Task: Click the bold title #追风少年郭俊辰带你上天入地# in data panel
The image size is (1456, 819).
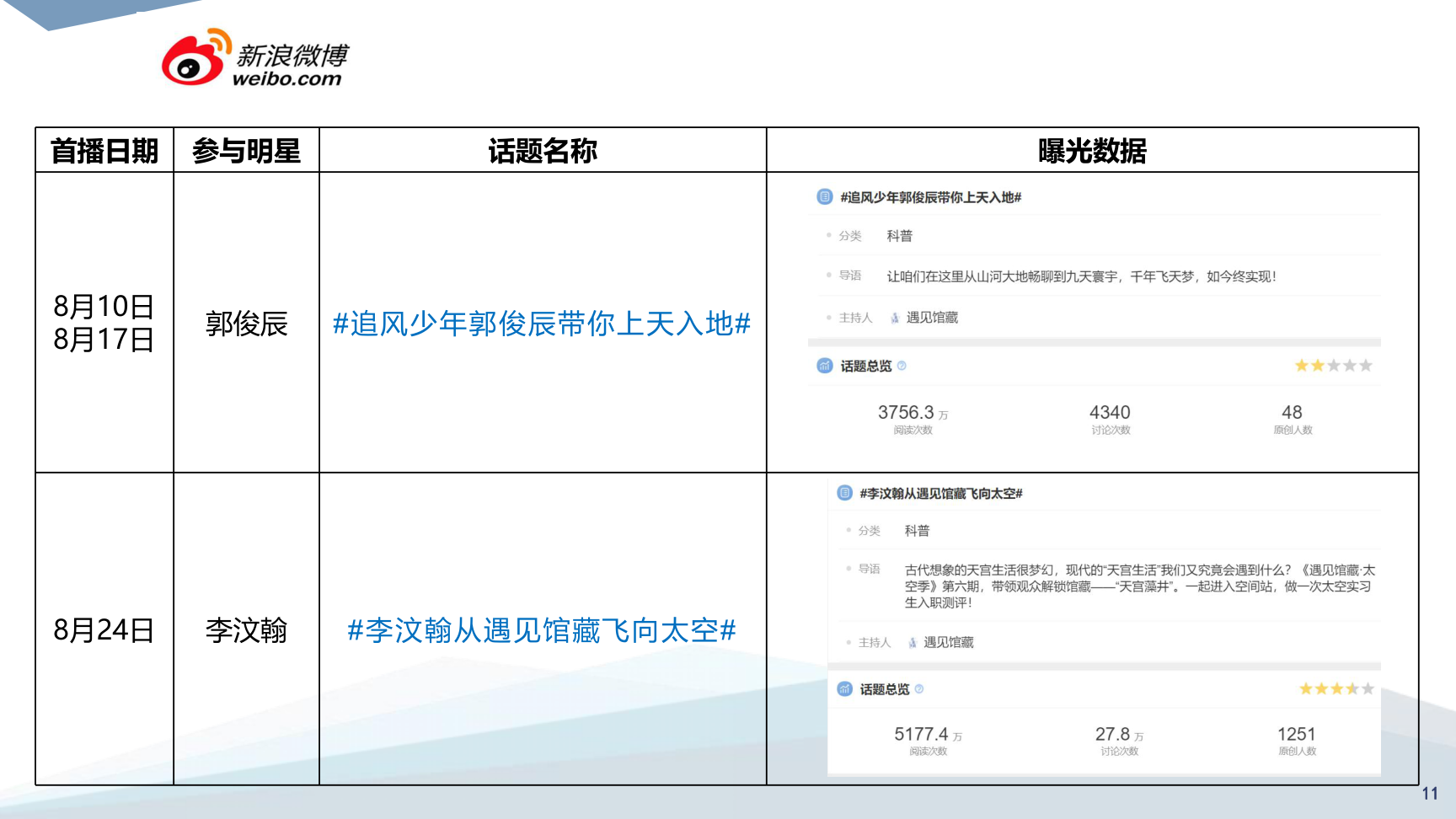Action: tap(930, 197)
